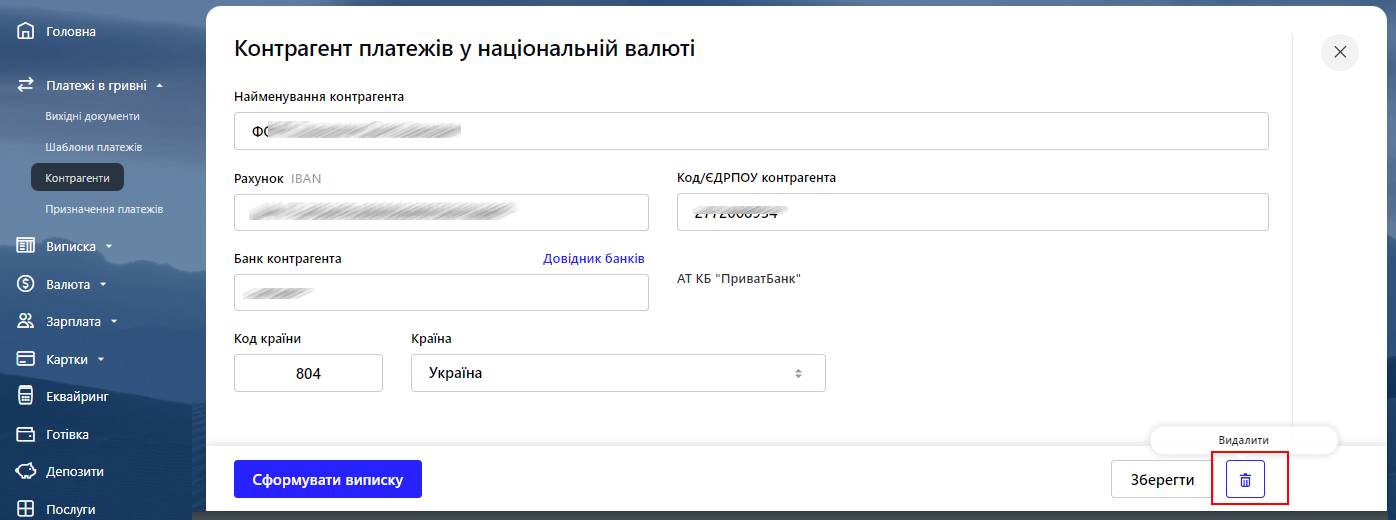1396x520 pixels.
Task: Click the Зберегти button
Action: [1162, 479]
